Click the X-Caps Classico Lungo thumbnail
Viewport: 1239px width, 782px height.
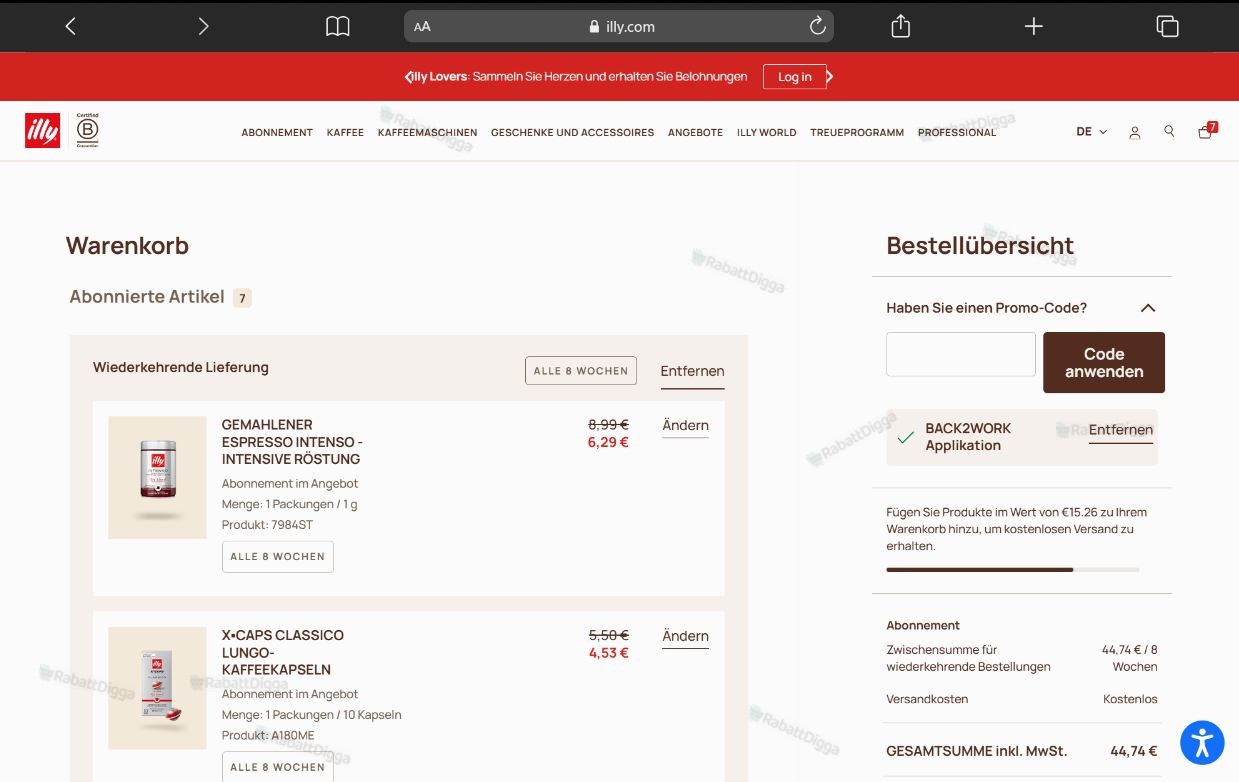tap(157, 688)
